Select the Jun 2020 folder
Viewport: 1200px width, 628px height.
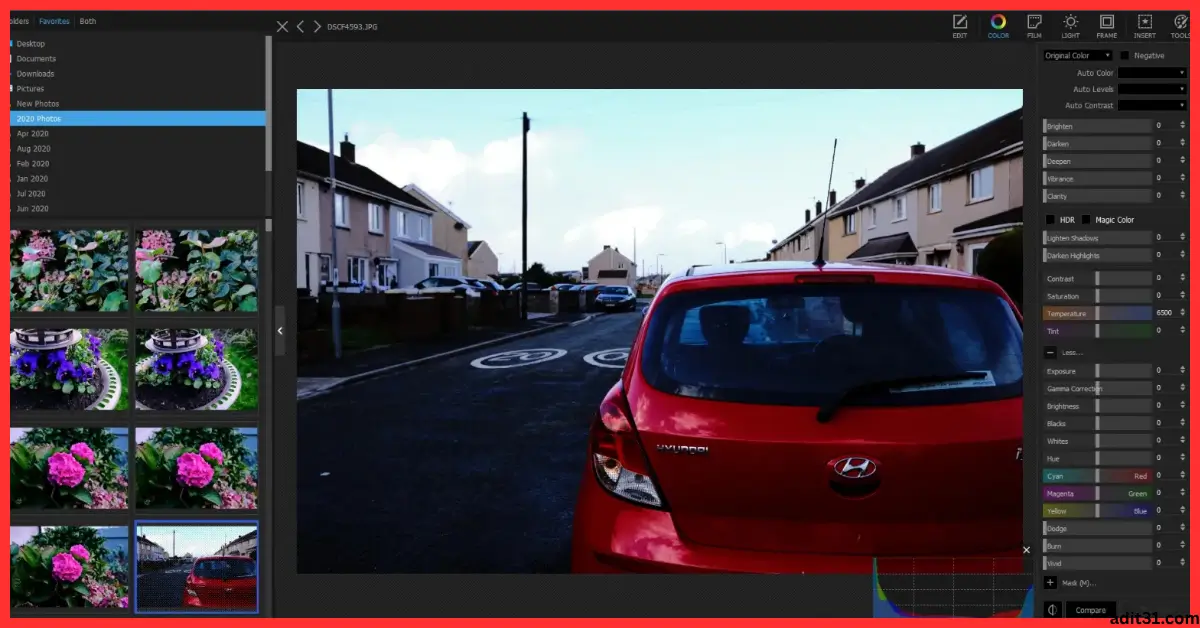click(137, 209)
